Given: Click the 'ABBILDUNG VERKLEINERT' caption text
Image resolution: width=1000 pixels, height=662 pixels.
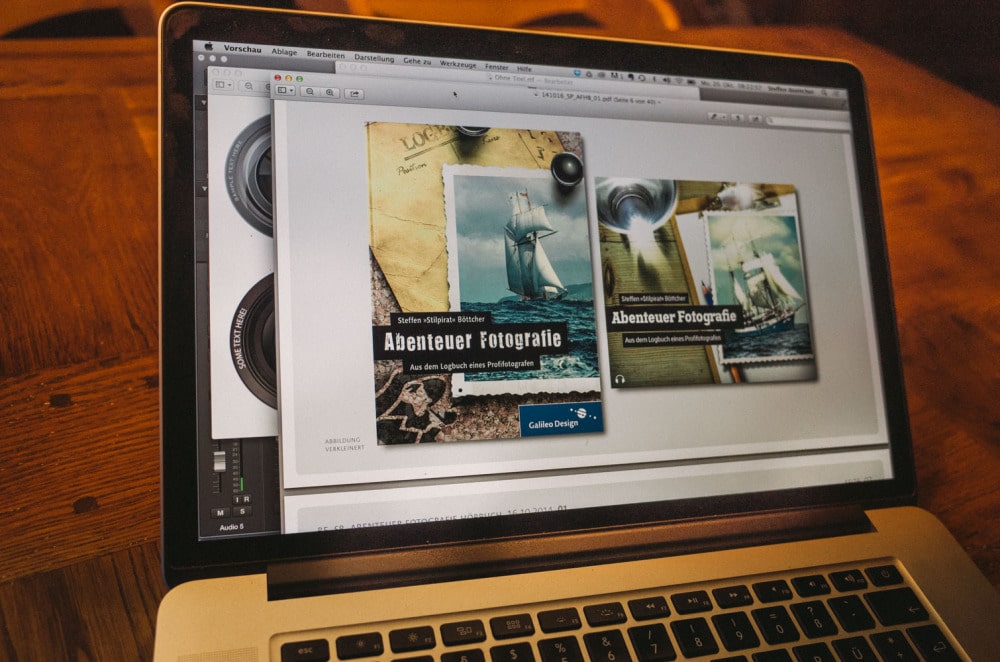Looking at the screenshot, I should tap(344, 445).
